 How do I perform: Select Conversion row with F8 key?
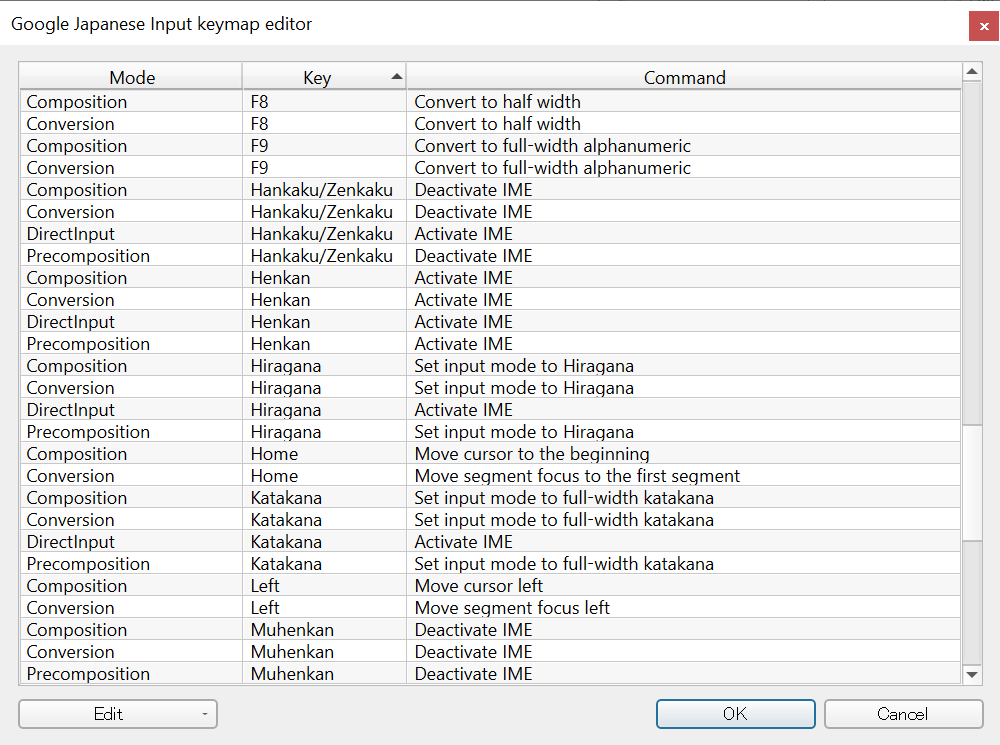490,124
